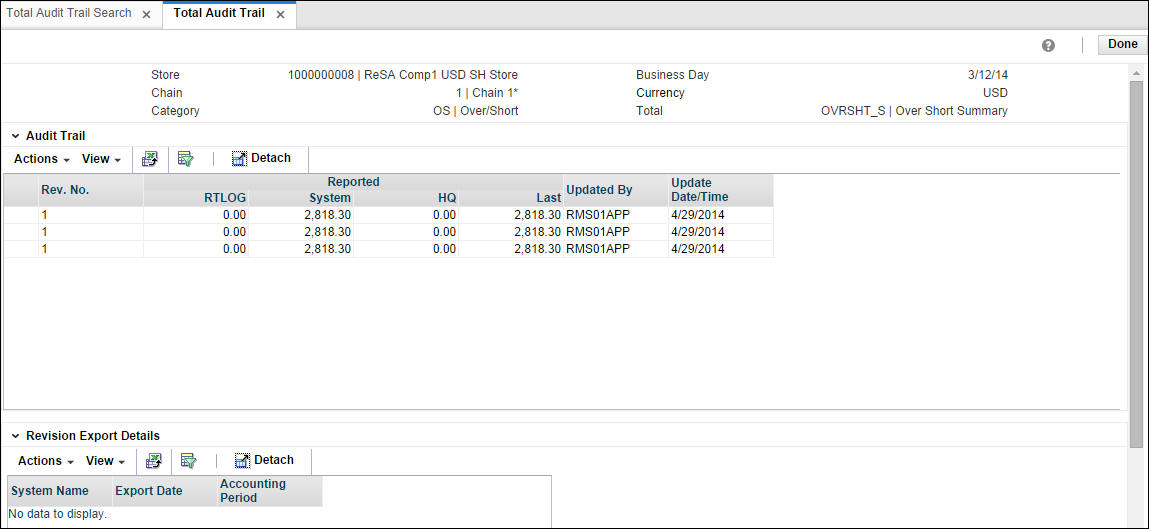Close the Total Audit Trail tab
The width and height of the screenshot is (1149, 529).
pos(280,15)
